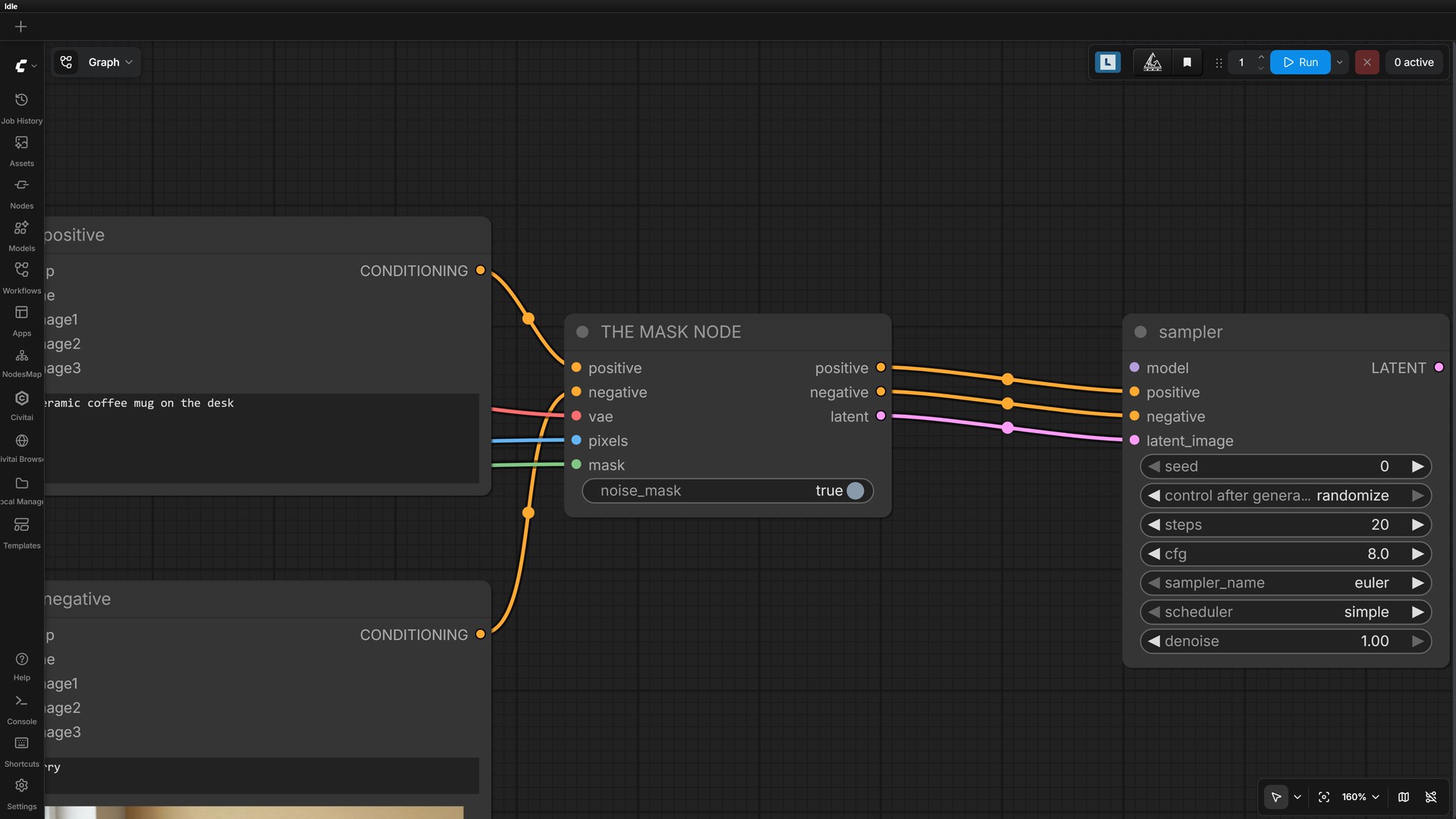Image resolution: width=1456 pixels, height=819 pixels.
Task: Open the Local Manager folder panel
Action: click(21, 491)
